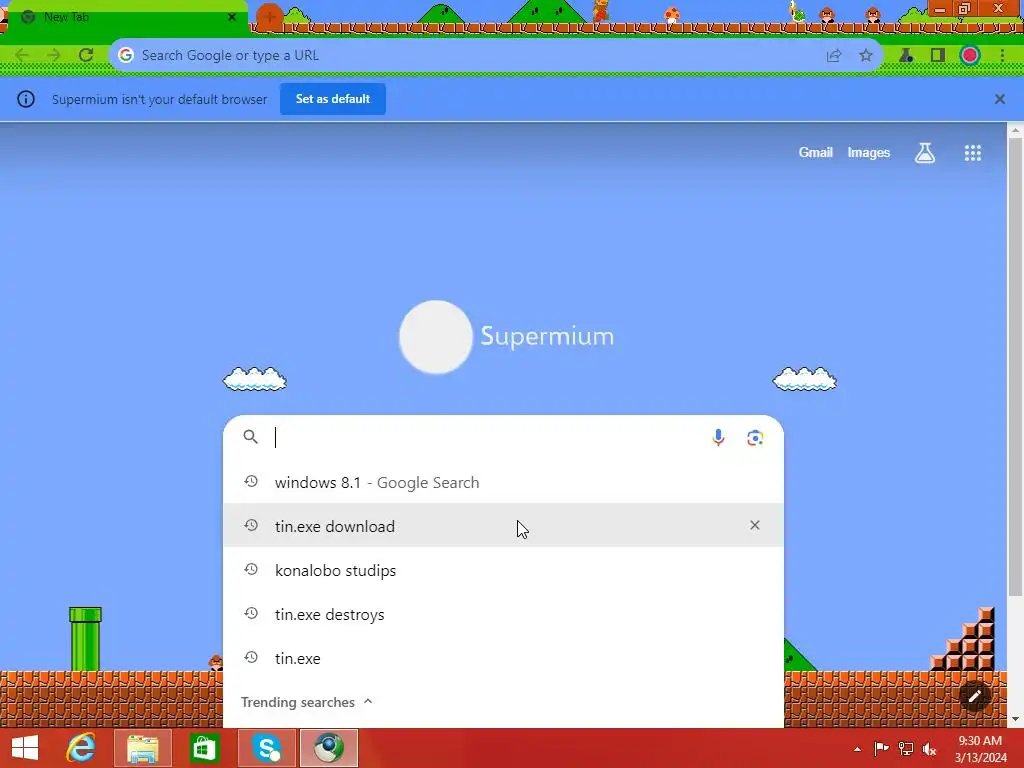
Task: Open a new tab with the plus button
Action: [270, 17]
